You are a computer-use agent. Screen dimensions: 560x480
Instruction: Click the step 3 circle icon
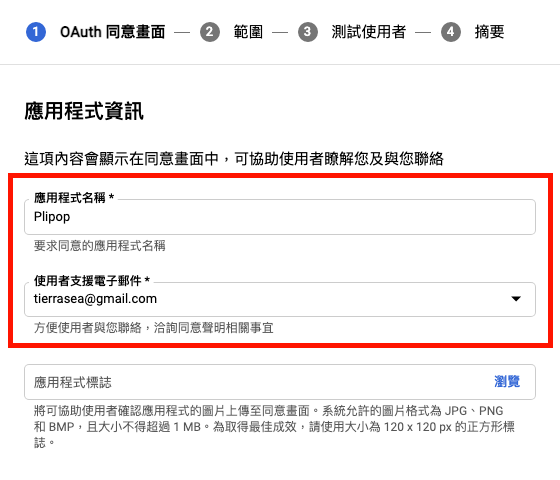(x=308, y=32)
